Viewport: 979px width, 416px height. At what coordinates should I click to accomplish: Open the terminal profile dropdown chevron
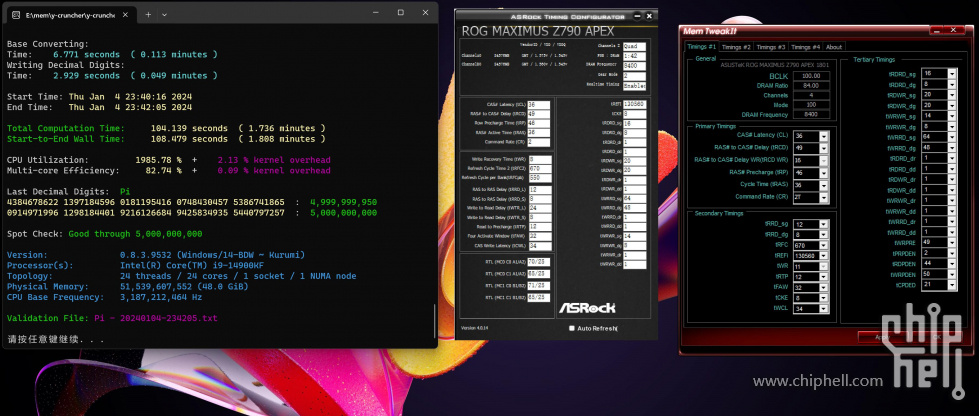pos(164,14)
